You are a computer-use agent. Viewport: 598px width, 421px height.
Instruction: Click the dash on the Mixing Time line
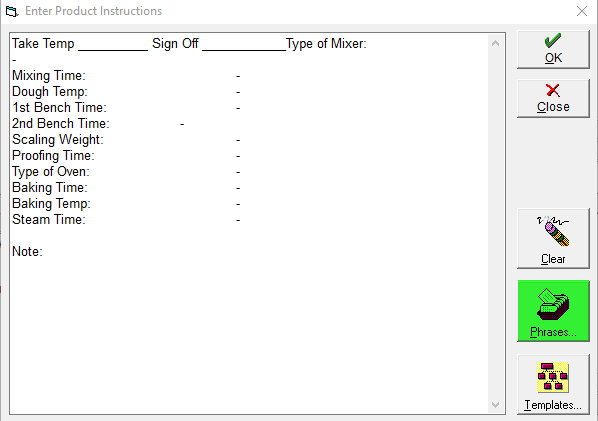pos(238,76)
